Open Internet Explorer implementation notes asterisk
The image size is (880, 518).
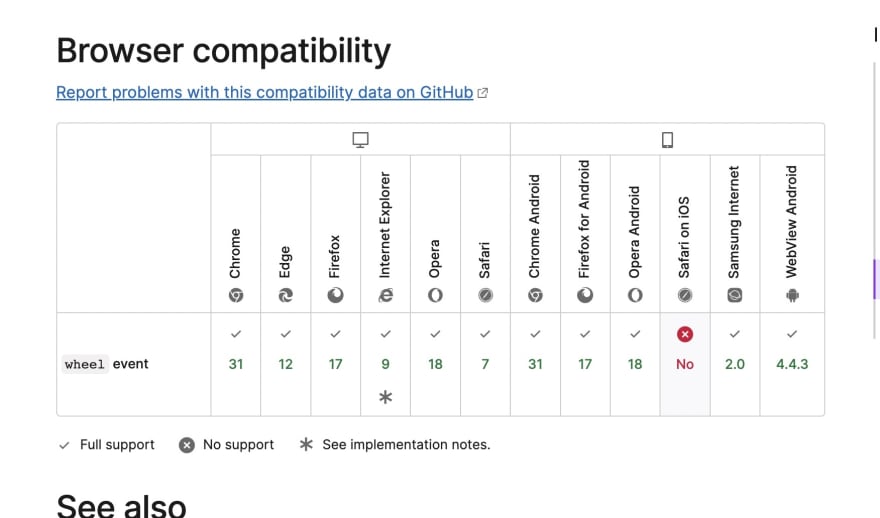point(386,397)
